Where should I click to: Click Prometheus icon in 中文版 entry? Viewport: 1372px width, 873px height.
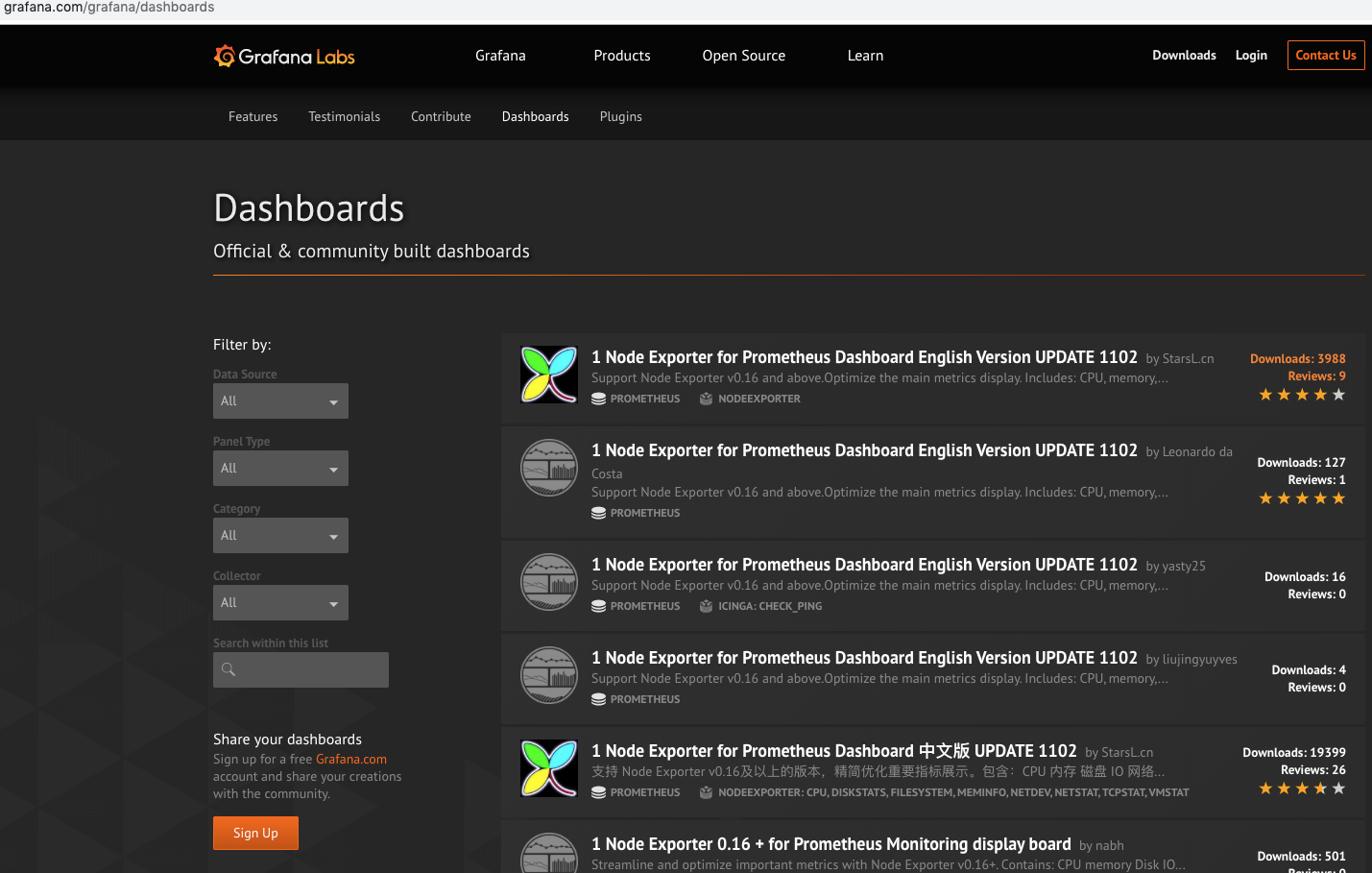598,792
